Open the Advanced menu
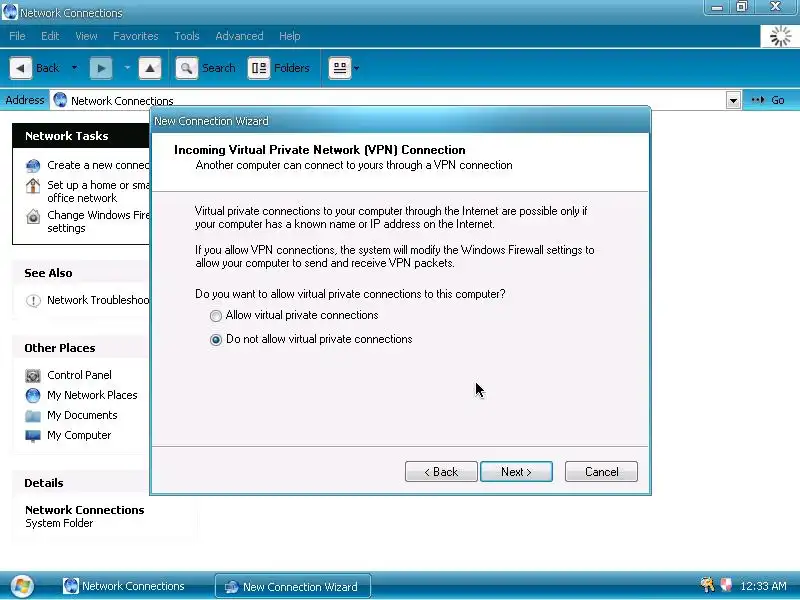800x600 pixels. (239, 36)
